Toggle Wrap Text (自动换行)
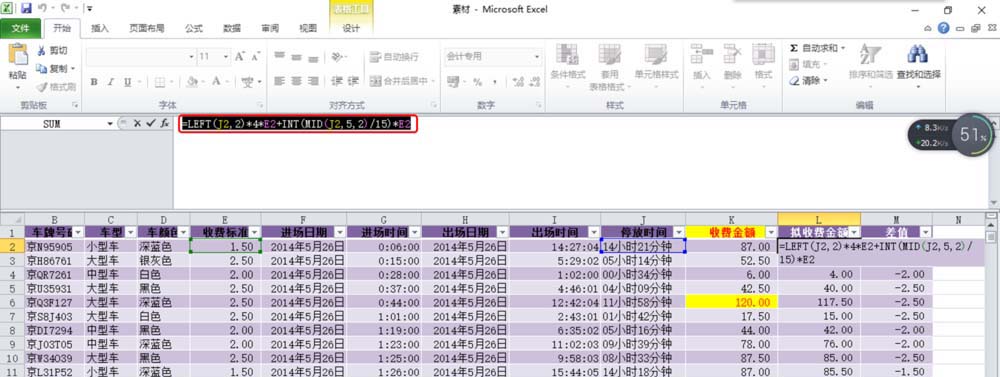 [394, 57]
